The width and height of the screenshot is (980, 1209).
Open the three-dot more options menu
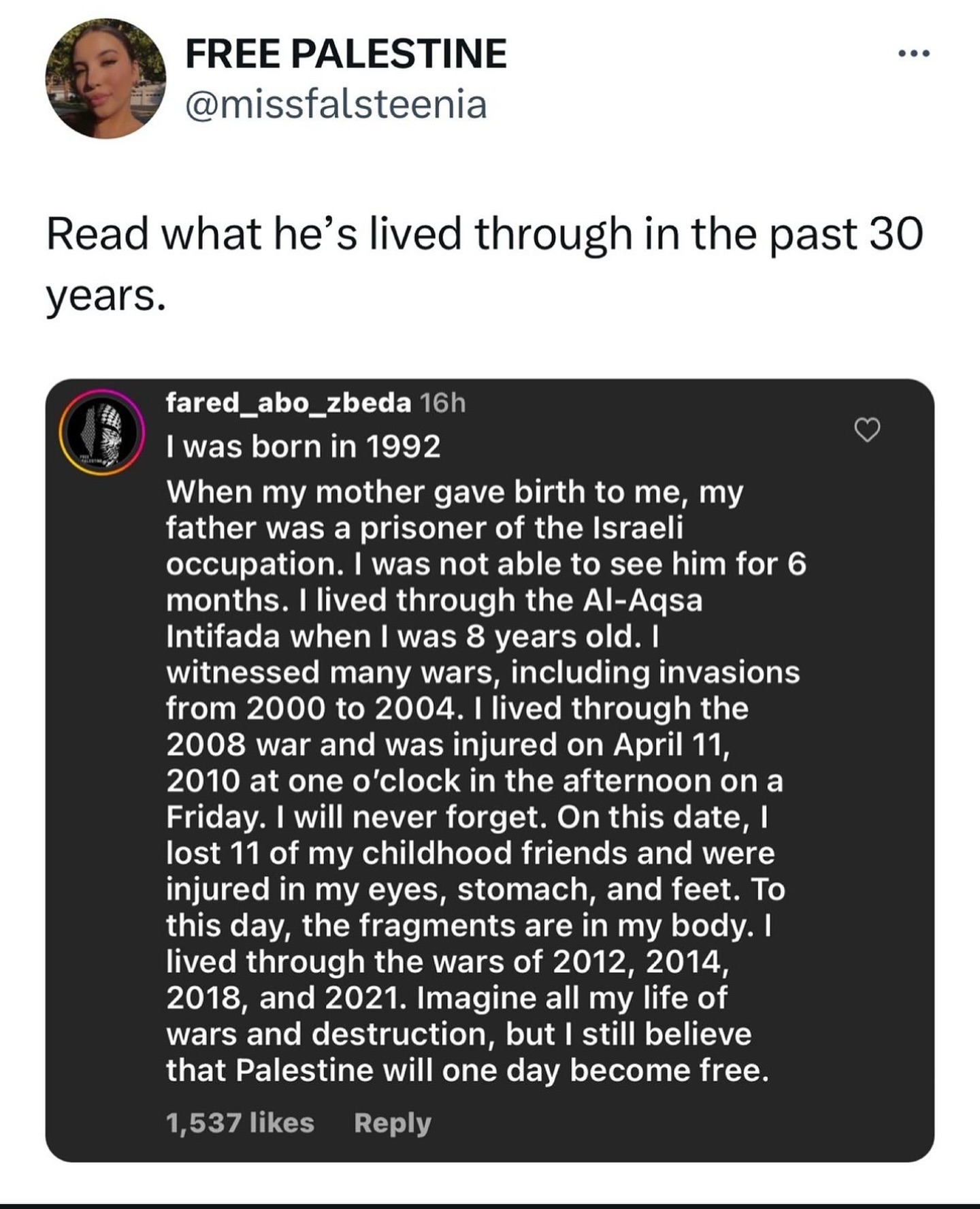(913, 54)
